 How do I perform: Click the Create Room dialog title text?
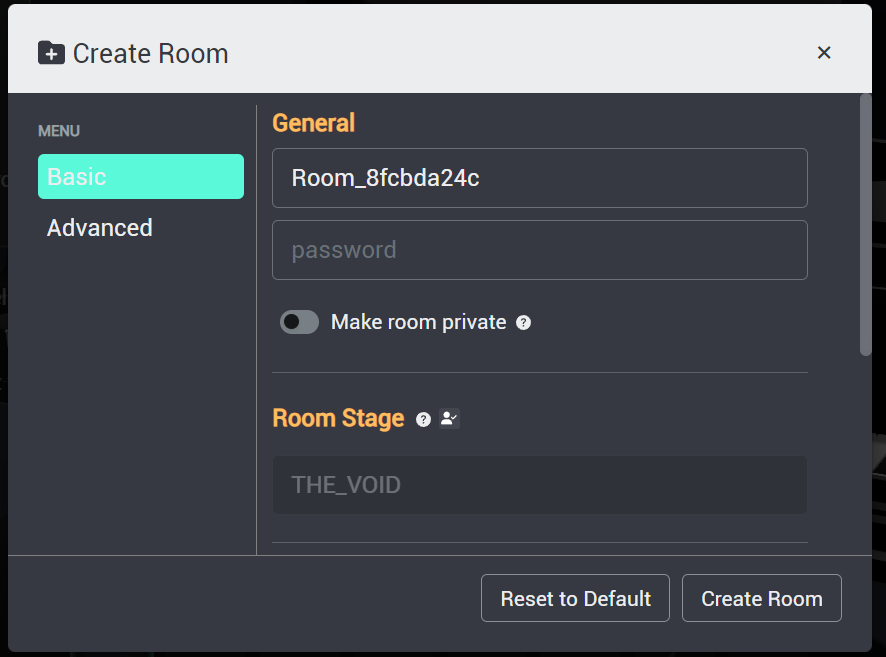pos(150,54)
